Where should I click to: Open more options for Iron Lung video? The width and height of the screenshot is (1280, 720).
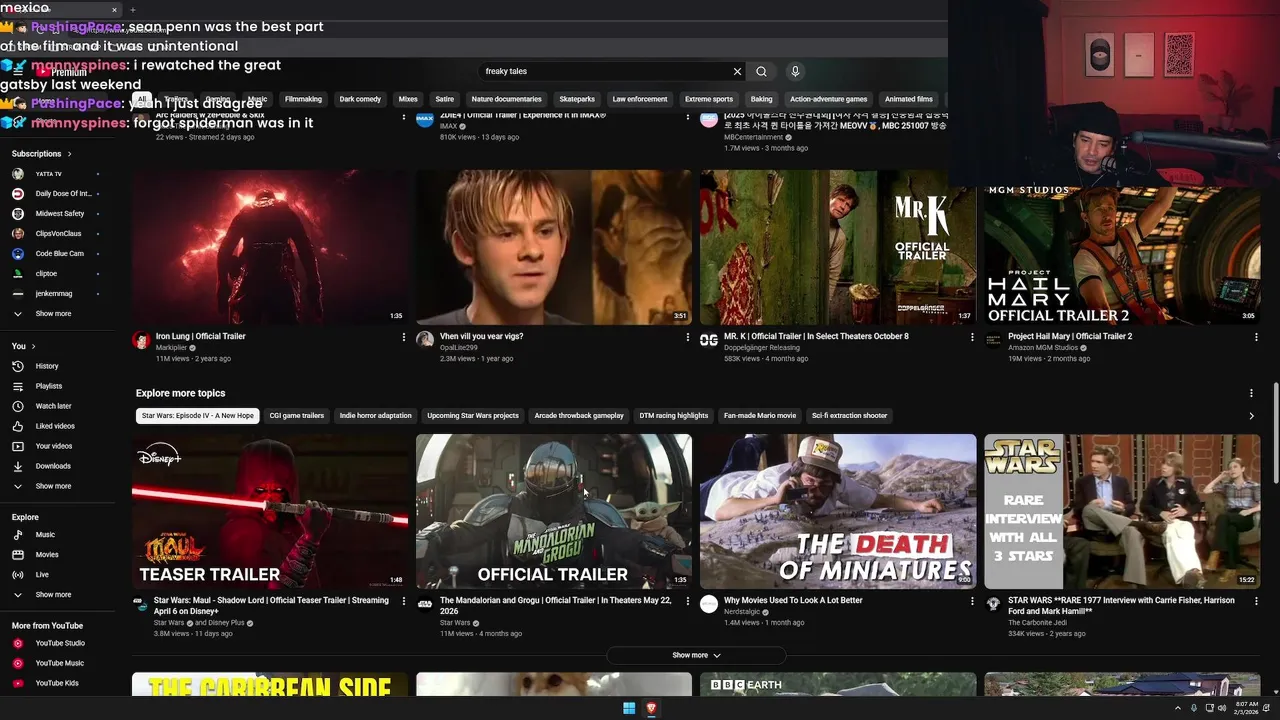(x=404, y=337)
